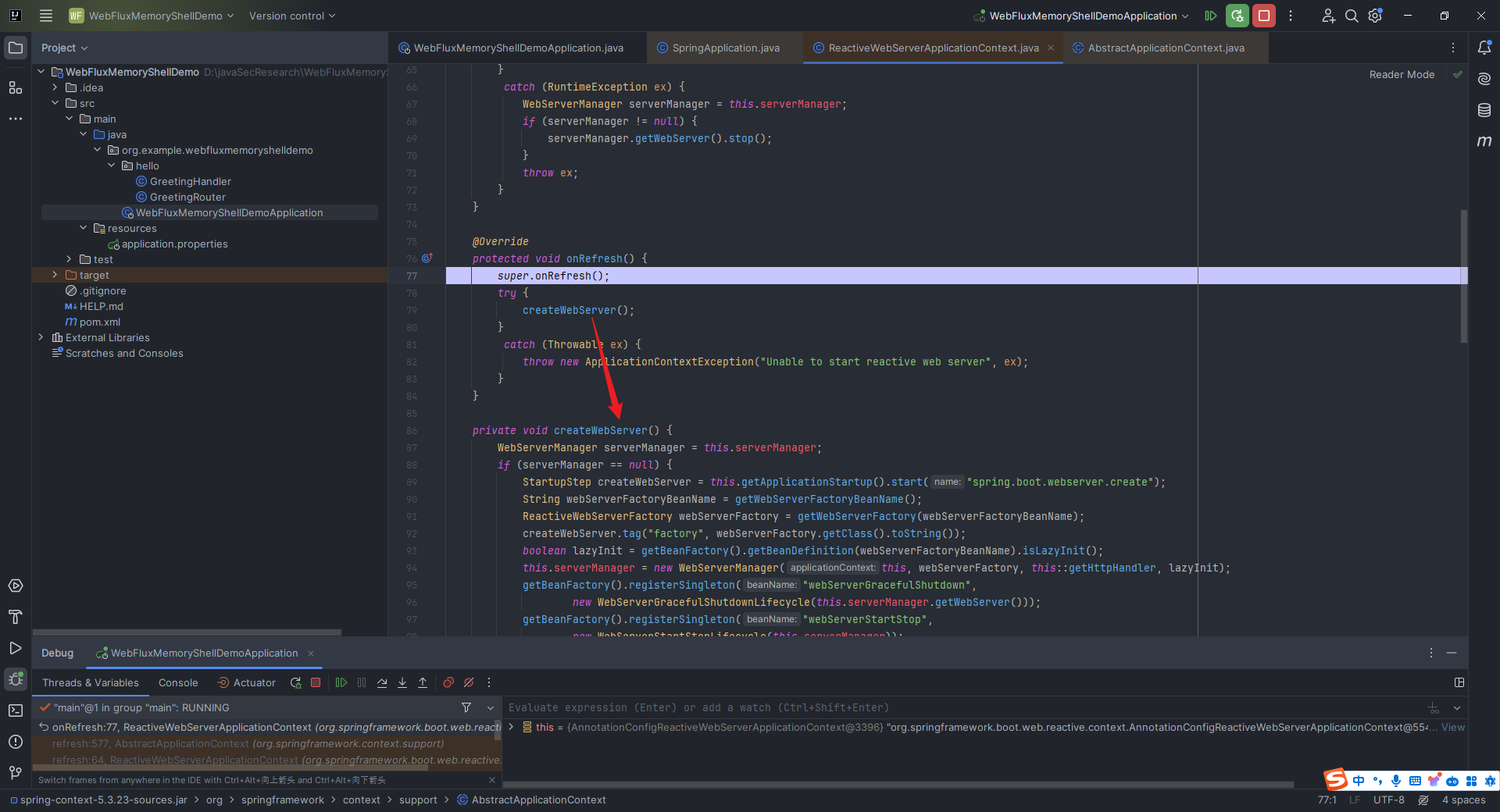Click Stop in the debug panel toolbar
Screen dimensions: 1500x812
(x=316, y=682)
